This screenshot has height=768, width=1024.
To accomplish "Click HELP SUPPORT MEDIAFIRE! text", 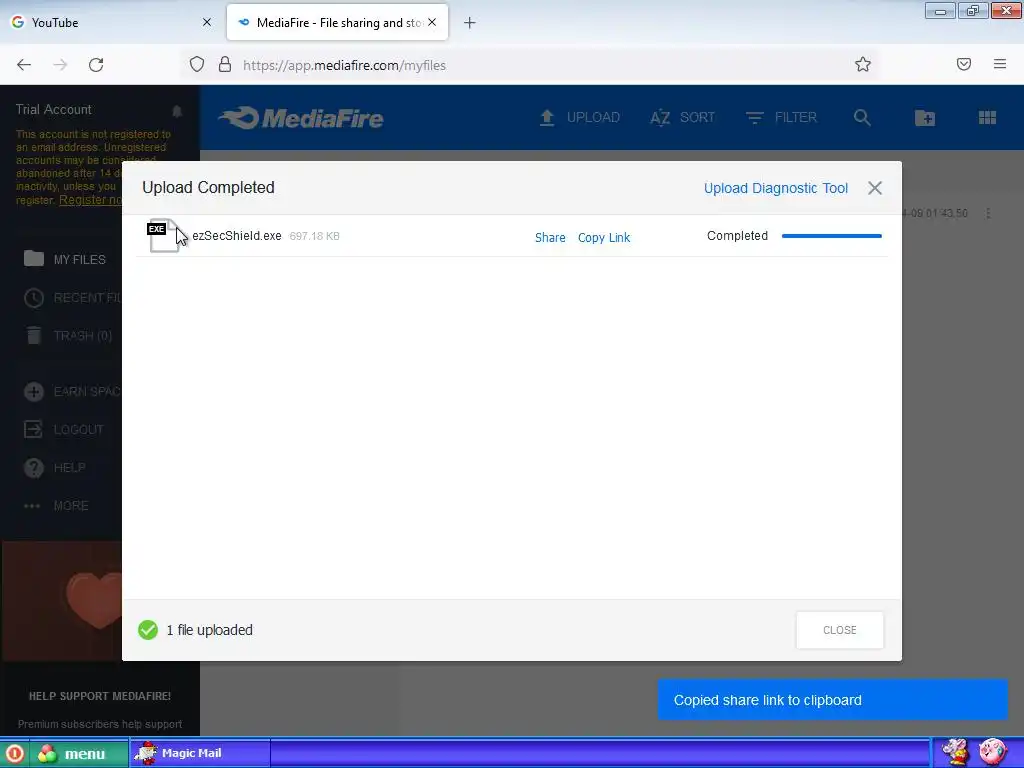I will pos(100,696).
